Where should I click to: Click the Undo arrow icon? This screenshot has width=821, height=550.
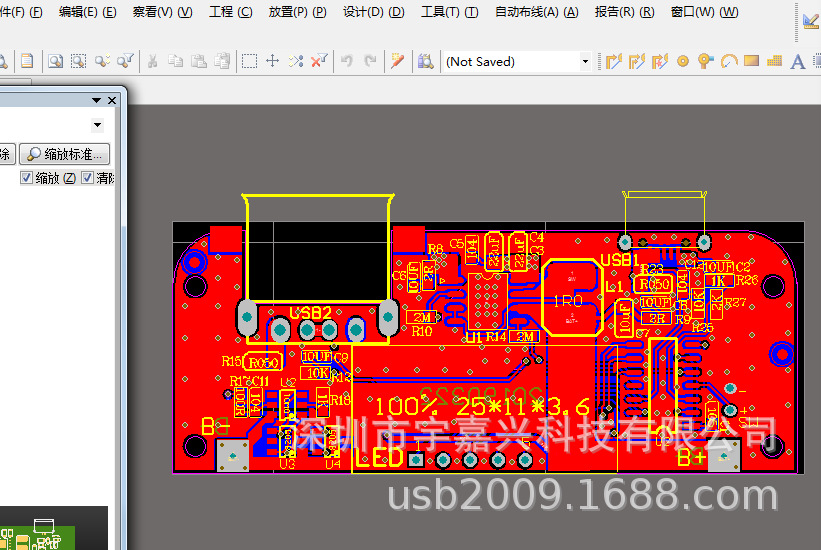tap(347, 61)
